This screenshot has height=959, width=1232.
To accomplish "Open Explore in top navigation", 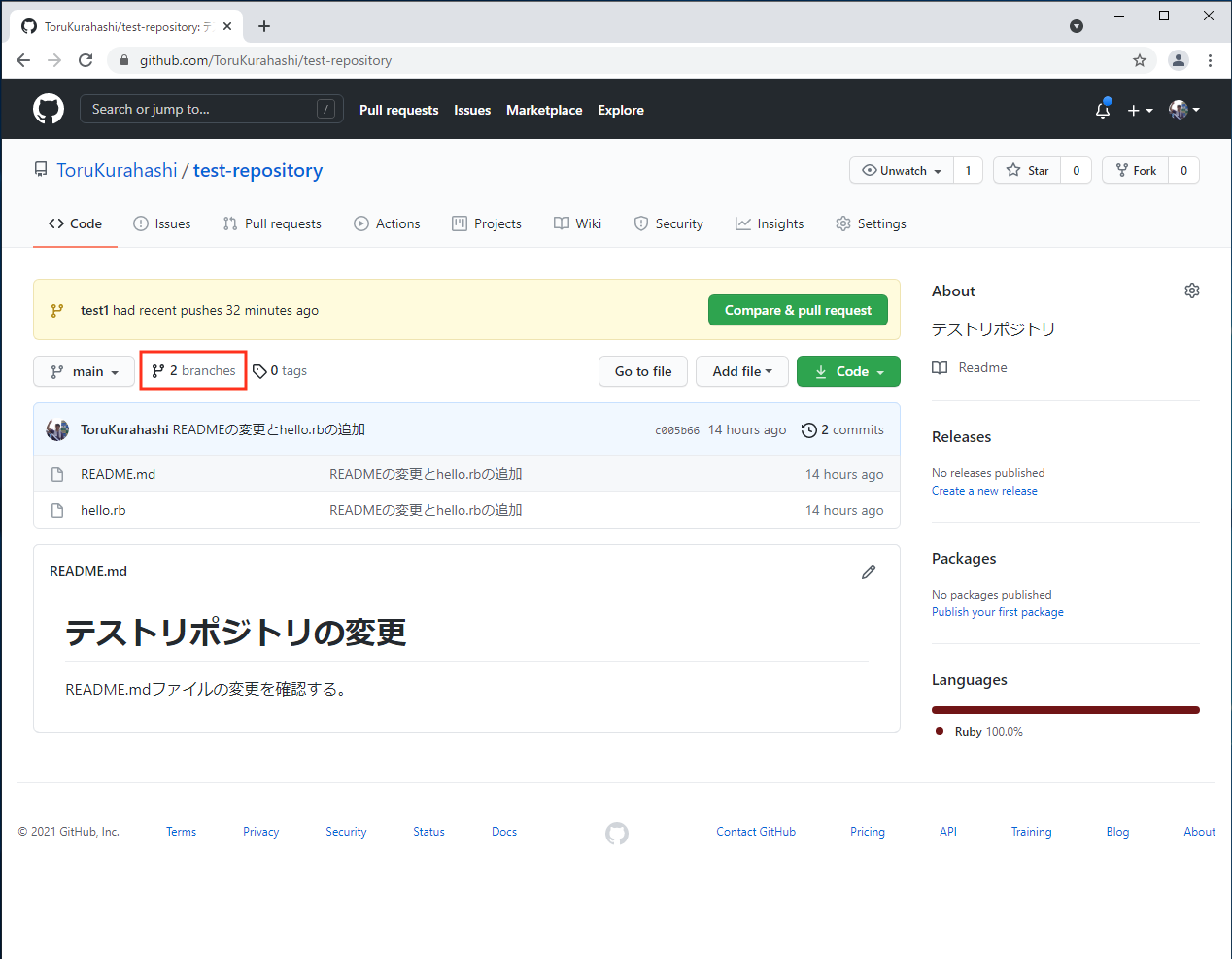I will [x=621, y=110].
